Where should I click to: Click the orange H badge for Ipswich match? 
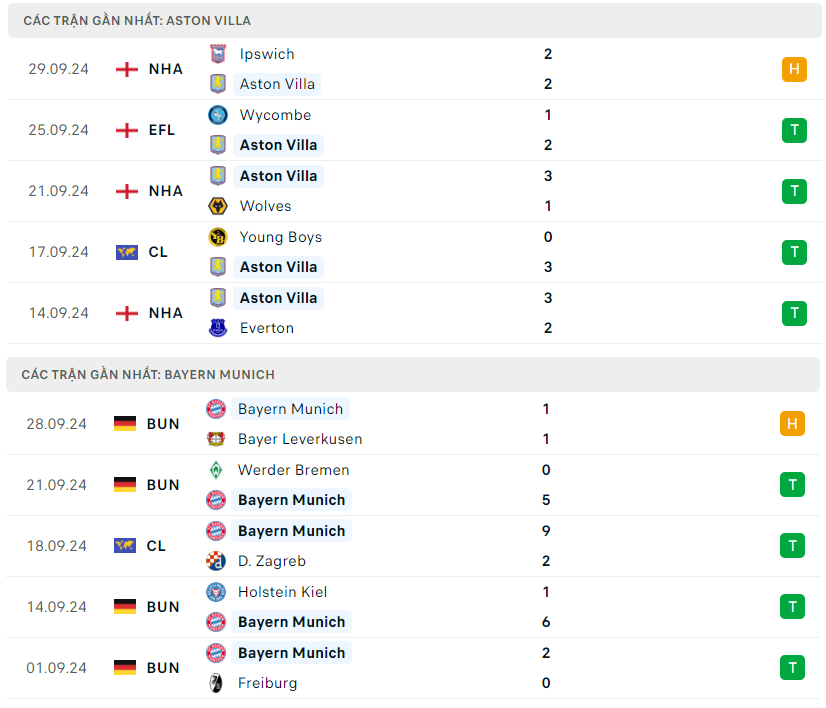point(794,69)
